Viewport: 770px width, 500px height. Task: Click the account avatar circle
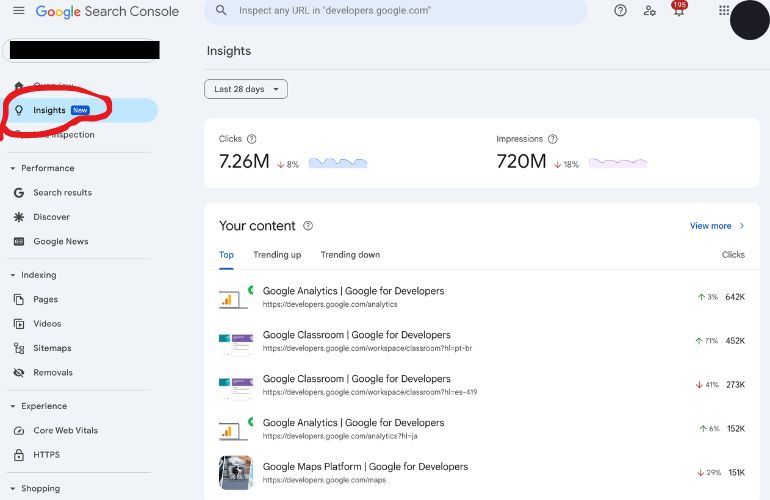(x=750, y=20)
